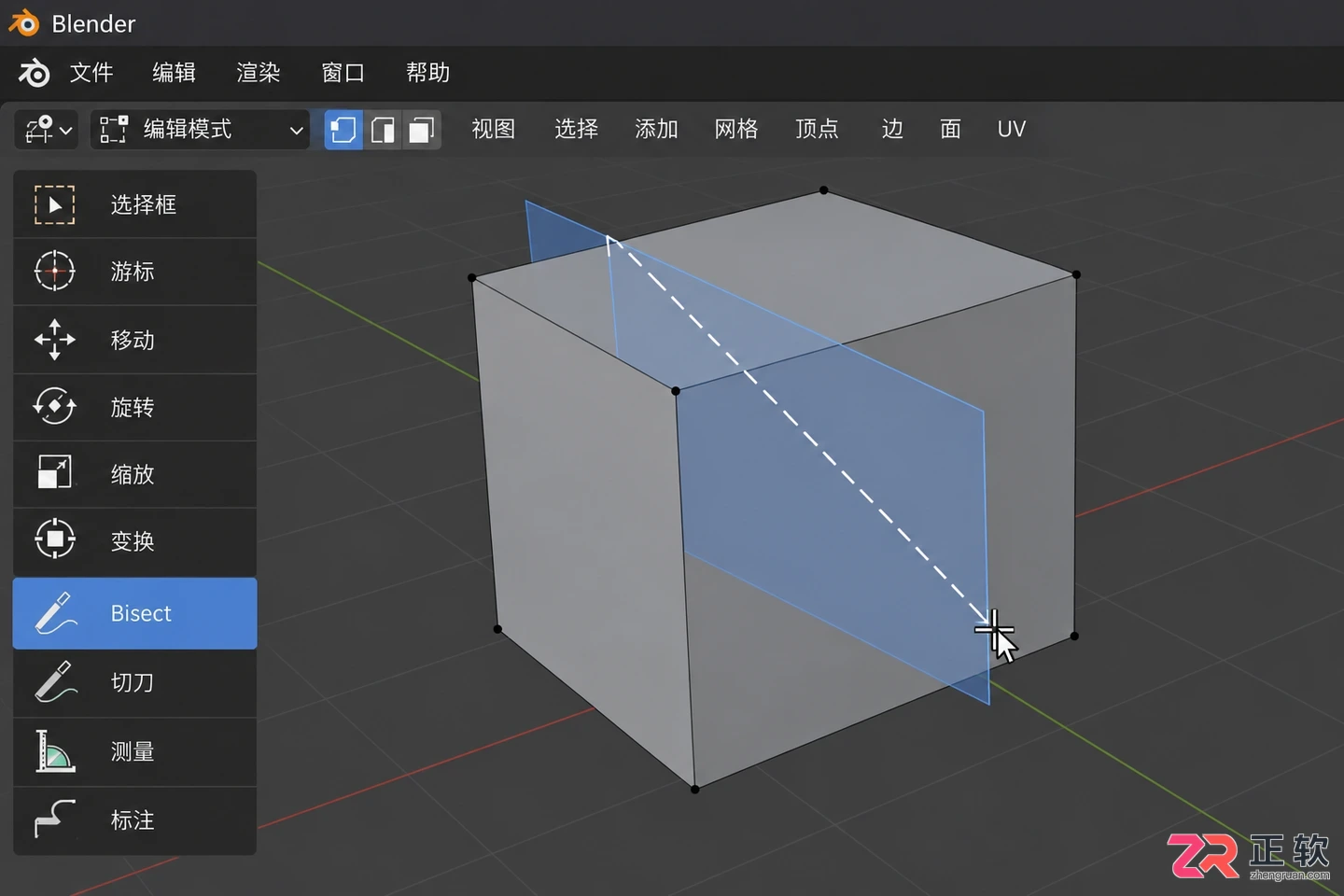Screen dimensions: 1344x896
Task: Switch to edge select mode
Action: pyautogui.click(x=383, y=130)
